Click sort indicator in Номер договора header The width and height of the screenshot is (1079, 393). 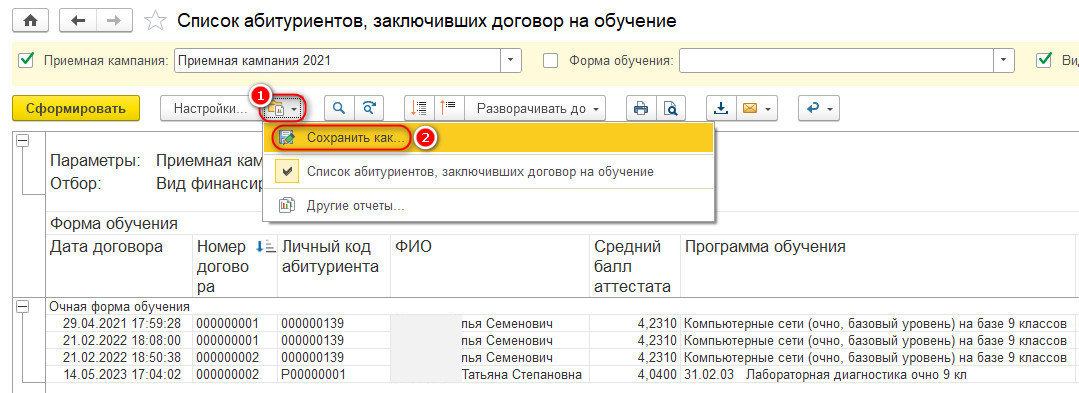pos(265,246)
